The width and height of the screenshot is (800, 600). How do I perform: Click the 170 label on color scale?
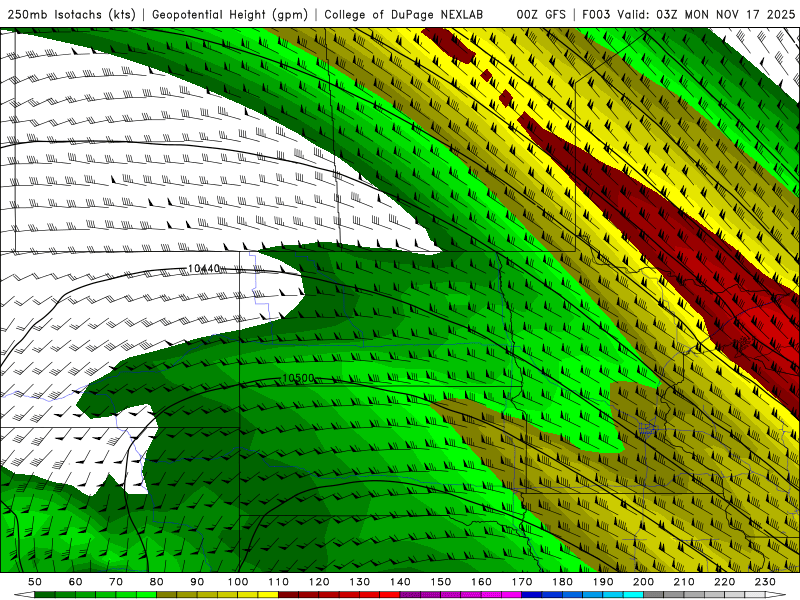click(x=521, y=582)
